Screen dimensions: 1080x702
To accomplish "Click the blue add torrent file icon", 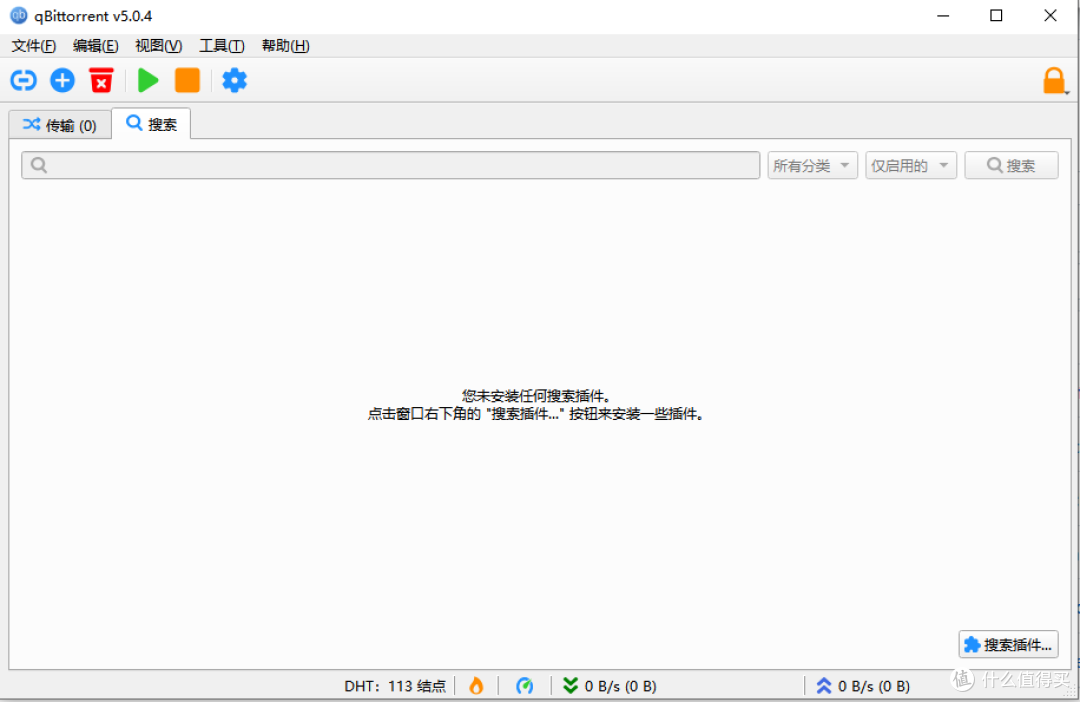I will [x=63, y=81].
